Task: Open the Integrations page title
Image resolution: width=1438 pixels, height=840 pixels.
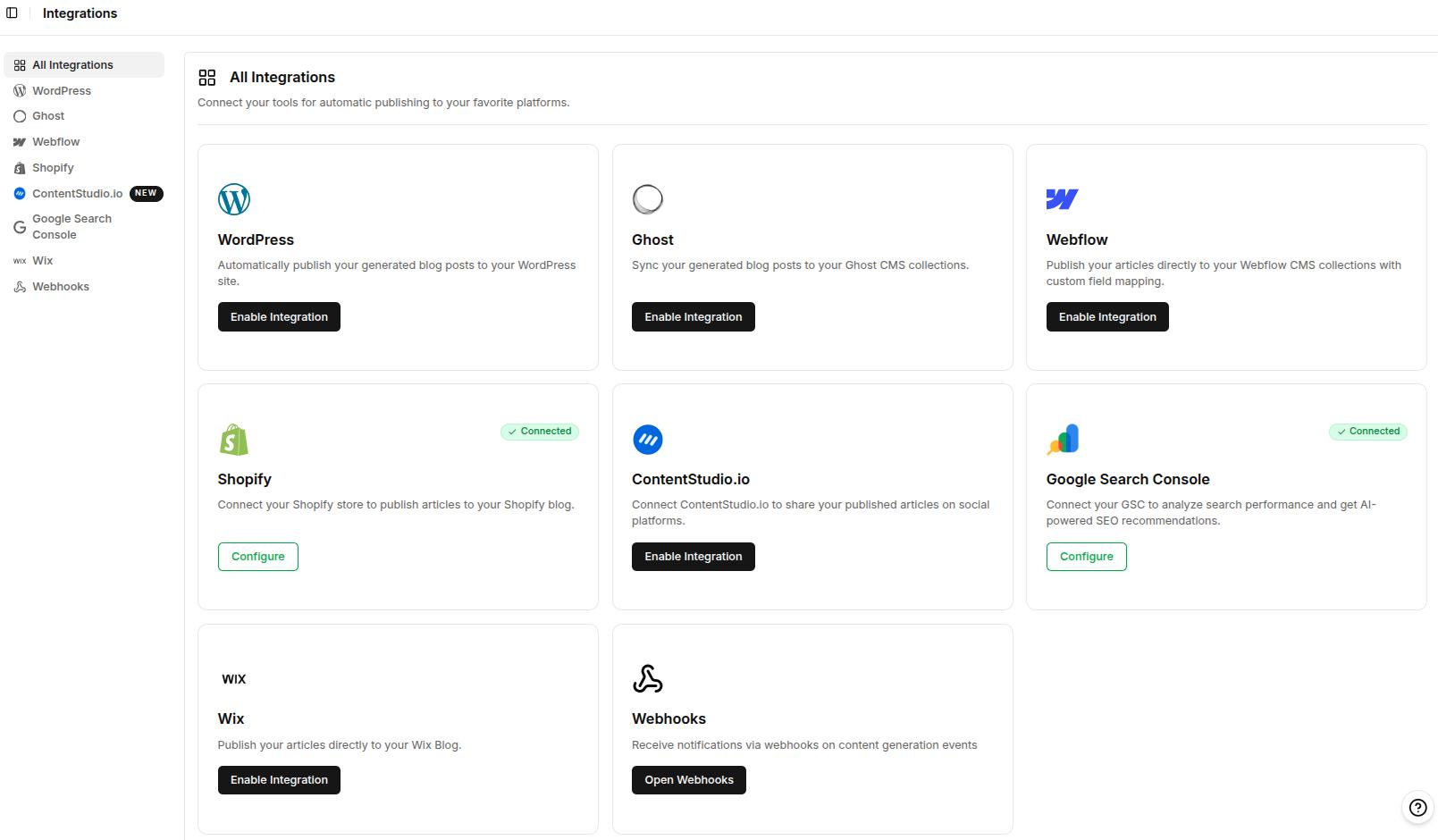Action: (80, 13)
